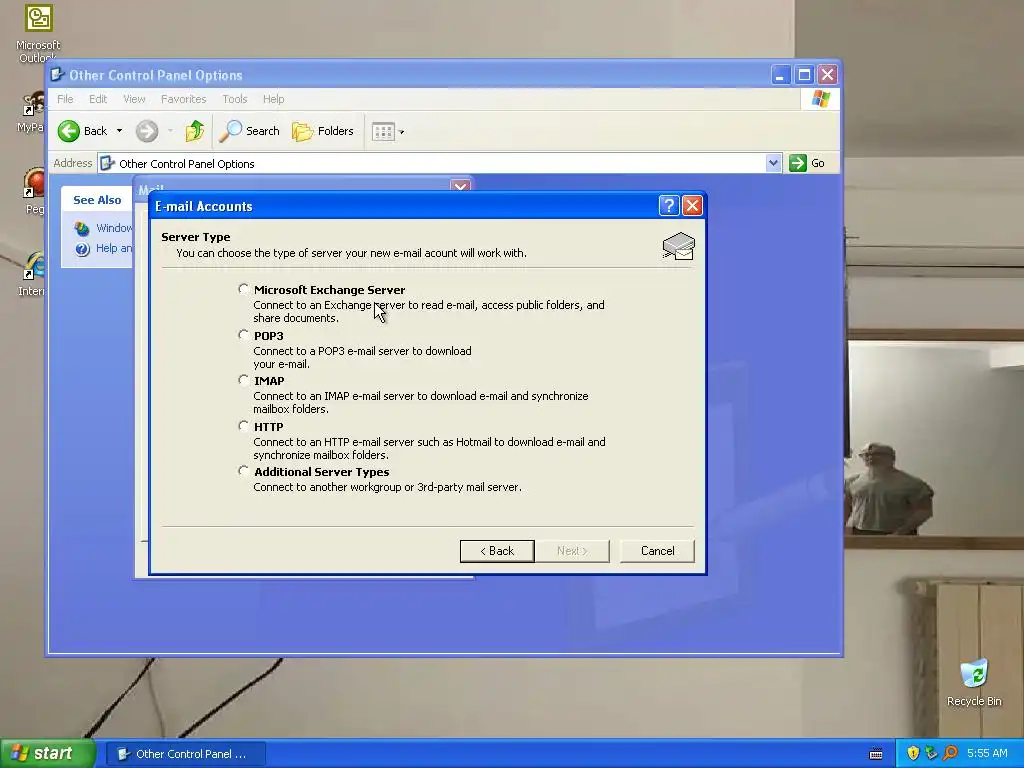Pick the HTTP server type option
Screen dimensions: 1024x768
coord(244,426)
